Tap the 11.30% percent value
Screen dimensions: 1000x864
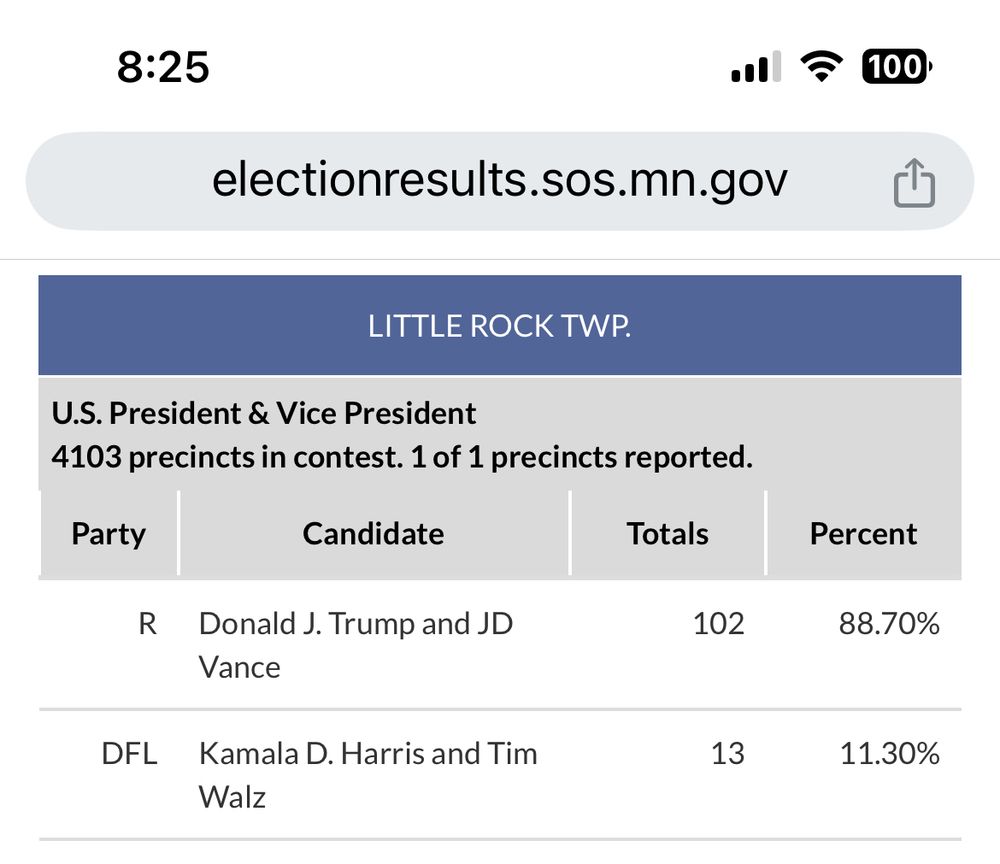(888, 753)
